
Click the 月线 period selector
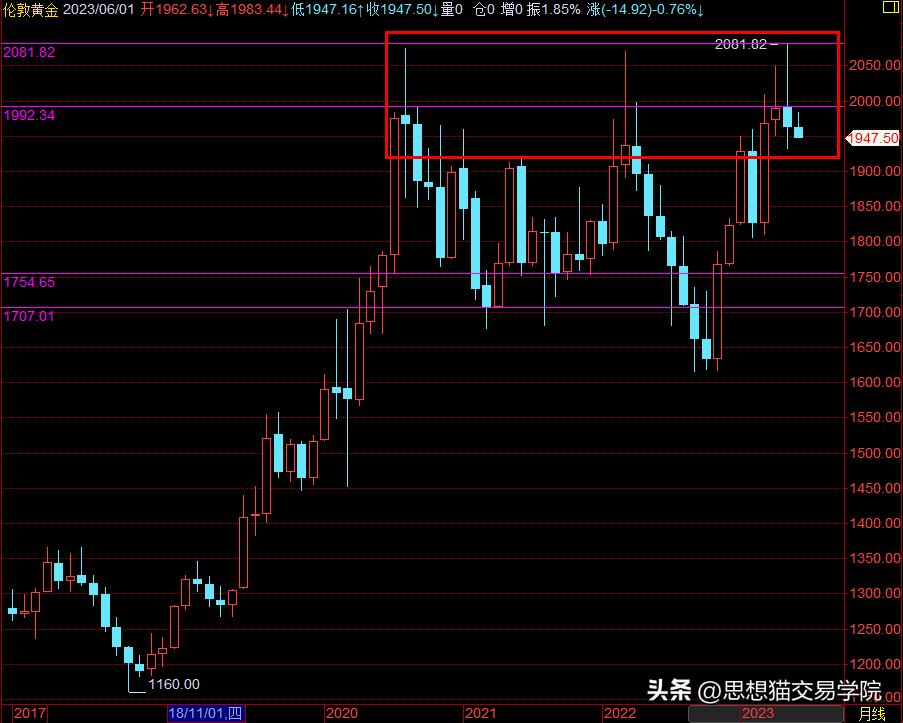tap(872, 714)
